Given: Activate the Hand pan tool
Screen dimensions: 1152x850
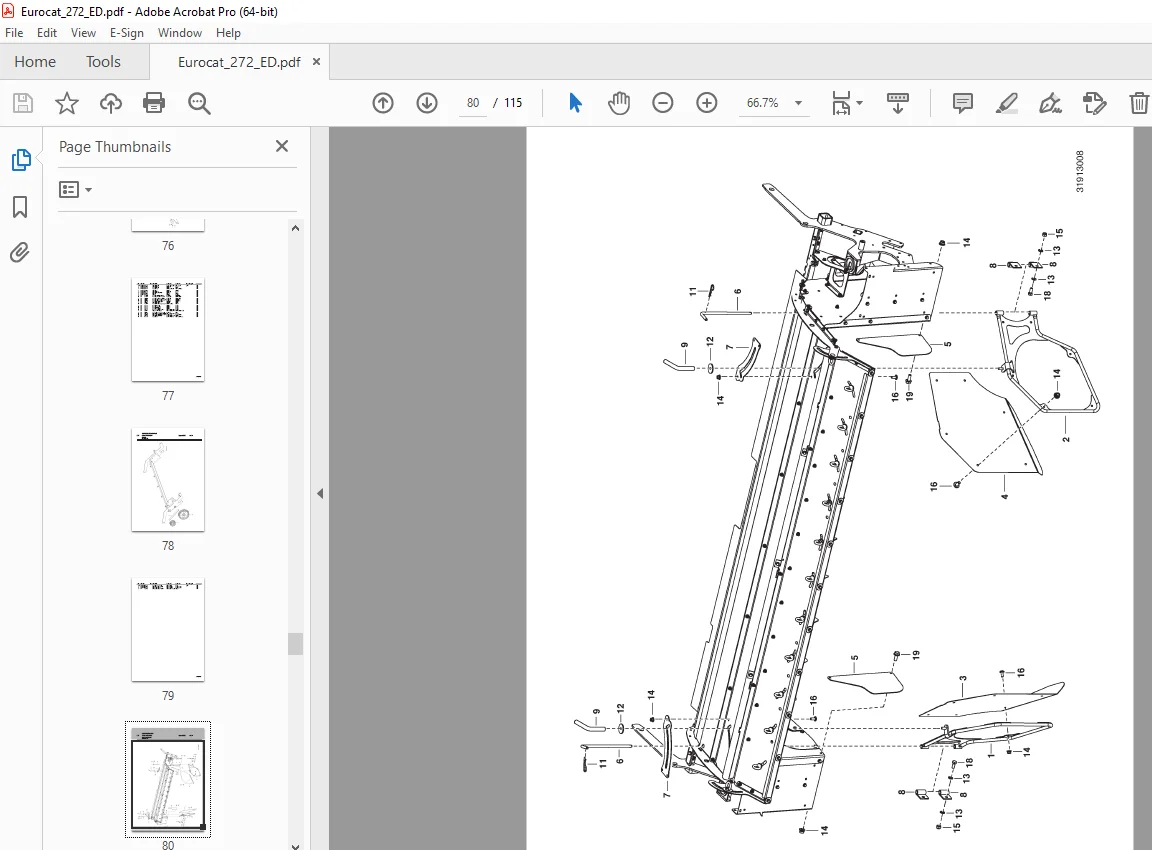Looking at the screenshot, I should (619, 103).
